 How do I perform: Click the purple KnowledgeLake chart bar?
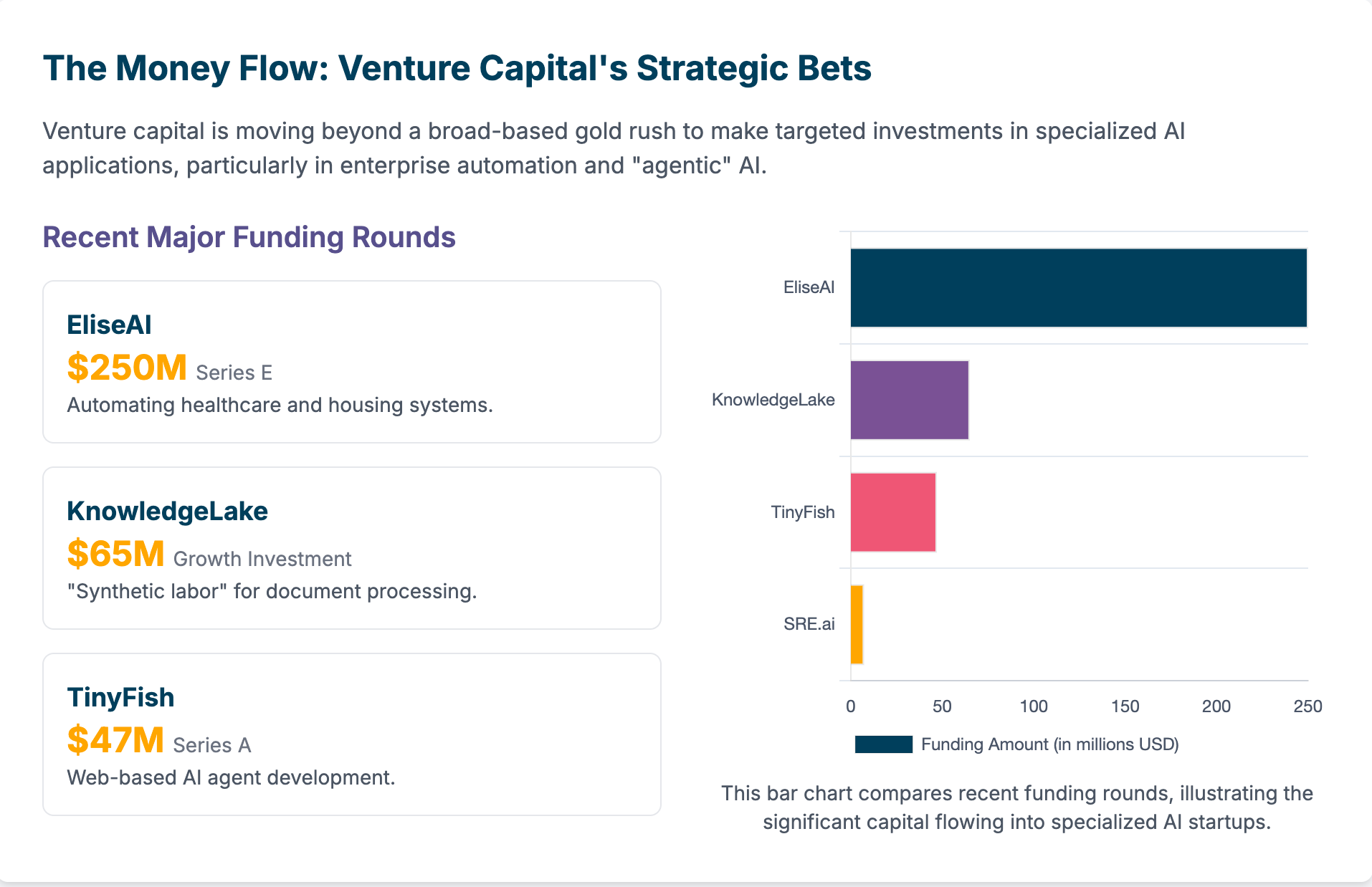909,400
